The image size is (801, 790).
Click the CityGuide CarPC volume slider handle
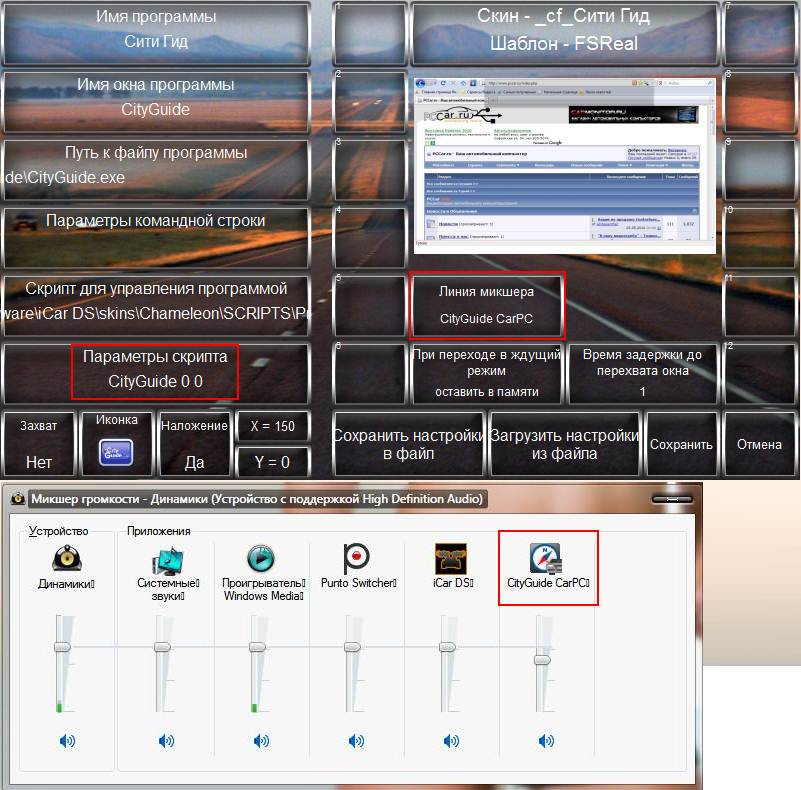tap(543, 660)
